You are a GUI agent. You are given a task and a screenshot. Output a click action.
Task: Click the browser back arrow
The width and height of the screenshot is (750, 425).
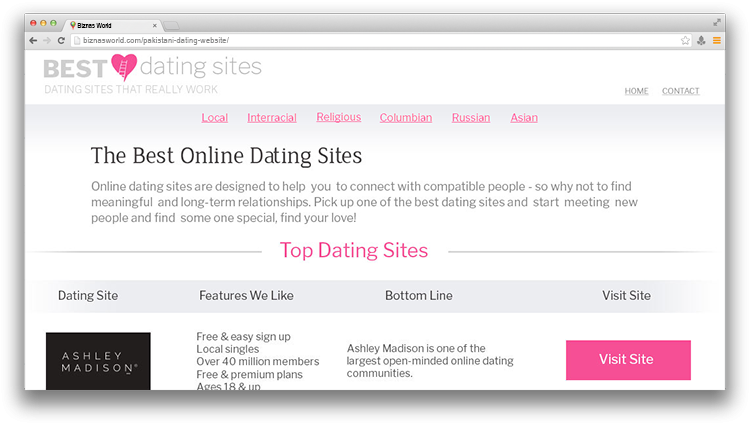pyautogui.click(x=33, y=41)
